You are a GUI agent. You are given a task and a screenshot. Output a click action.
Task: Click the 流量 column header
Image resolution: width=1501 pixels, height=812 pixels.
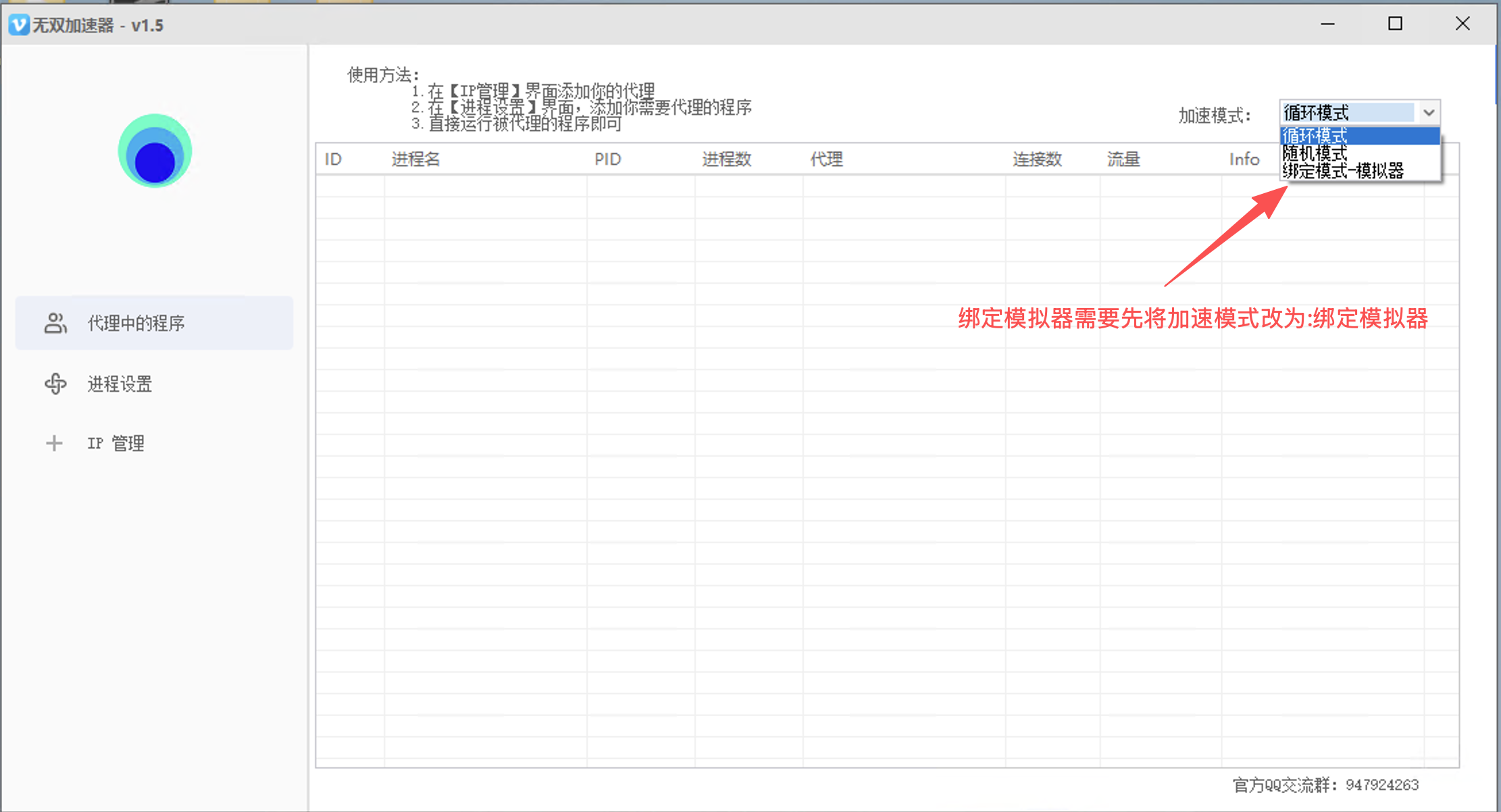pyautogui.click(x=1123, y=159)
